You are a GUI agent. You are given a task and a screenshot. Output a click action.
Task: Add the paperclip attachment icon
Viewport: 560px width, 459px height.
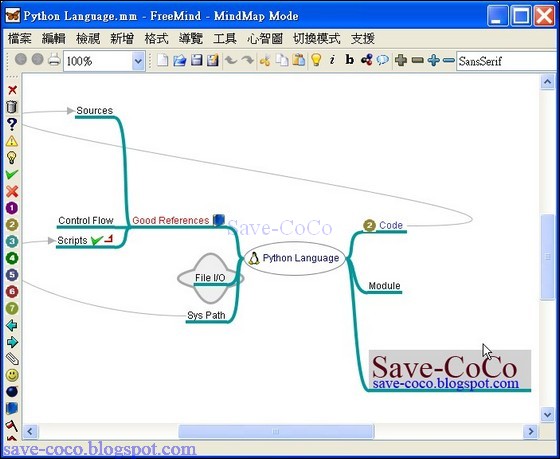pos(12,358)
